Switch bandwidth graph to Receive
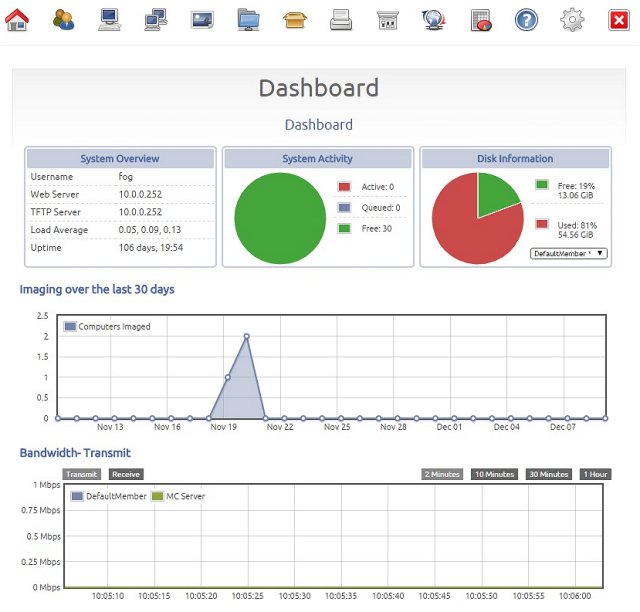Screen dimensions: 640x612 [126, 474]
